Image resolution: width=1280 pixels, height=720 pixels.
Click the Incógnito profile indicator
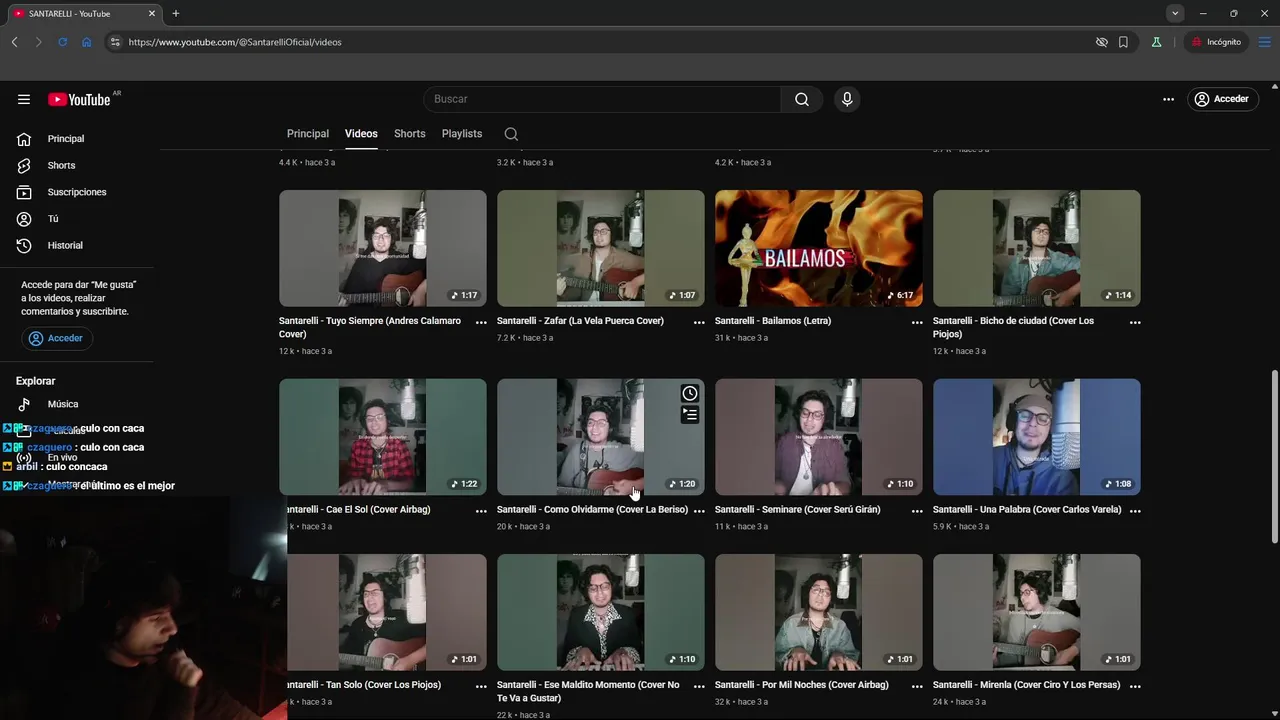pyautogui.click(x=1216, y=42)
